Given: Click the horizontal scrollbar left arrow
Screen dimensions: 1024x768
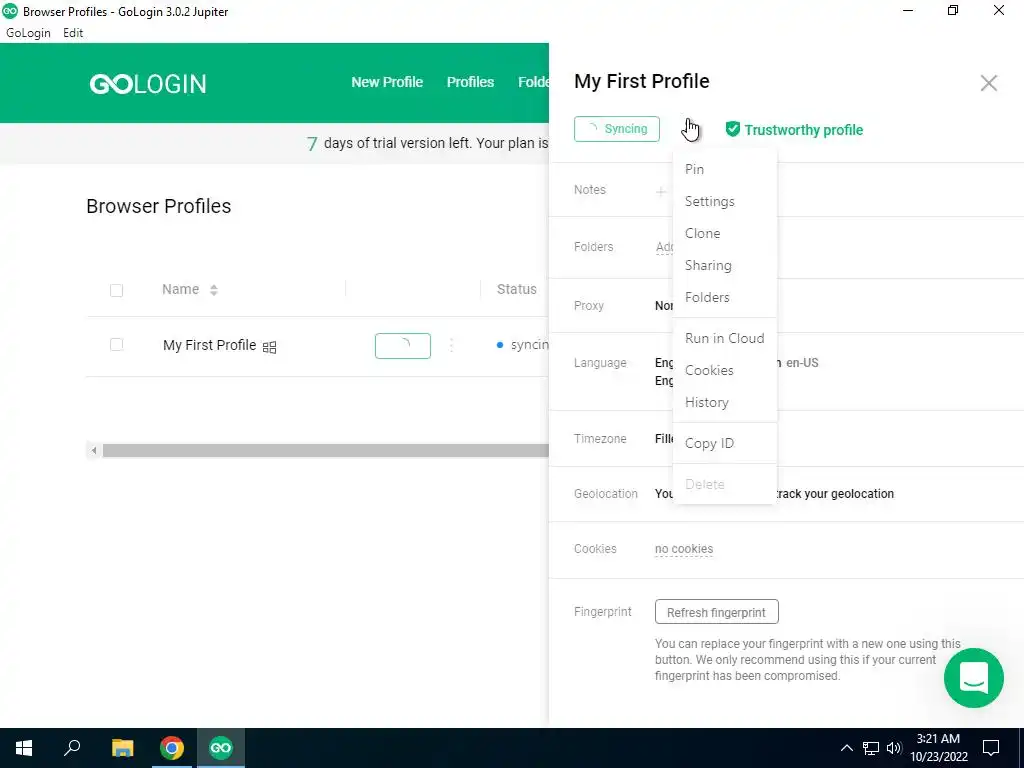Looking at the screenshot, I should (x=94, y=451).
